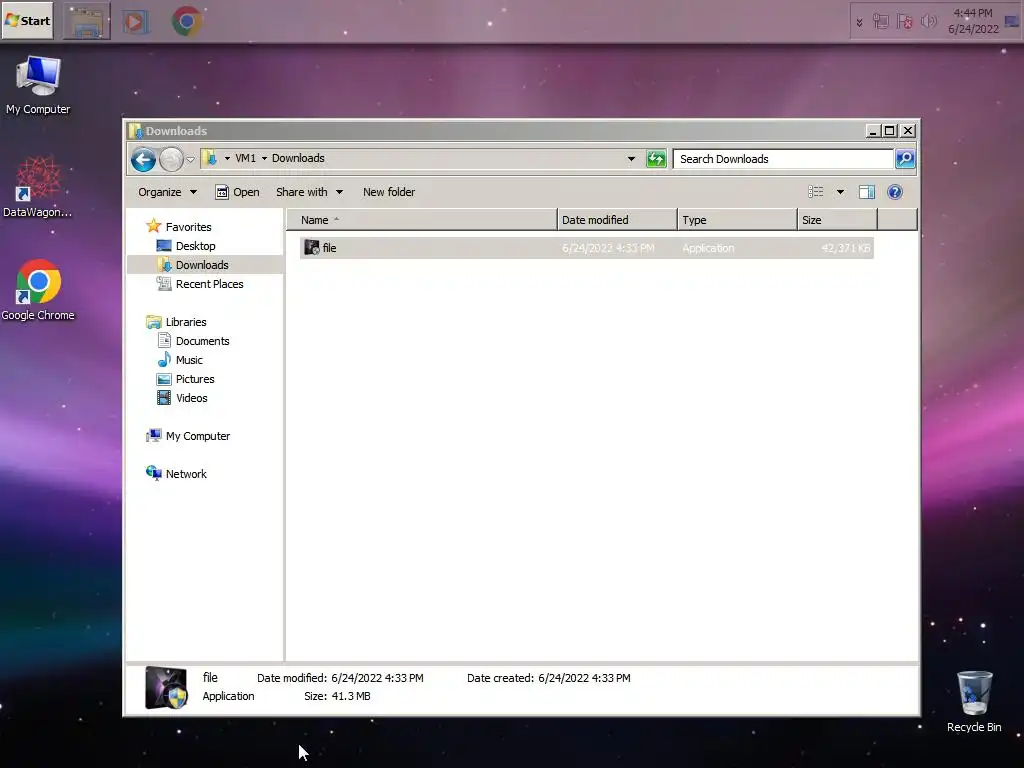Open the more view options dropdown
This screenshot has width=1024, height=768.
click(x=840, y=192)
